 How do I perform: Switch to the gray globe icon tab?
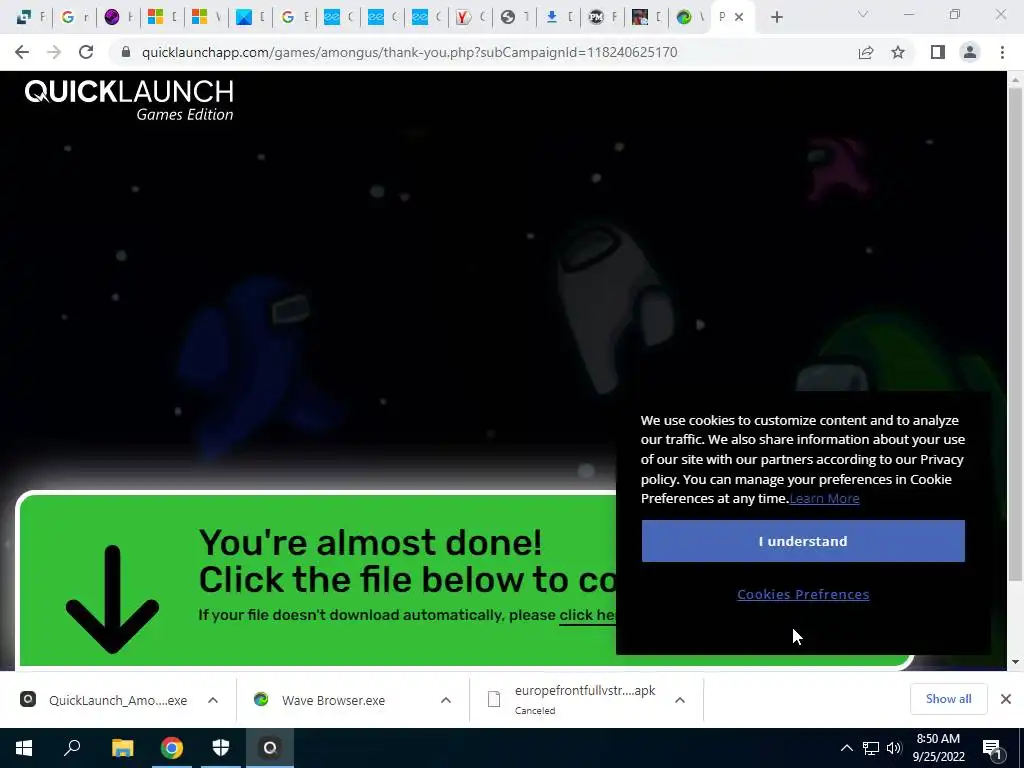pyautogui.click(x=507, y=18)
